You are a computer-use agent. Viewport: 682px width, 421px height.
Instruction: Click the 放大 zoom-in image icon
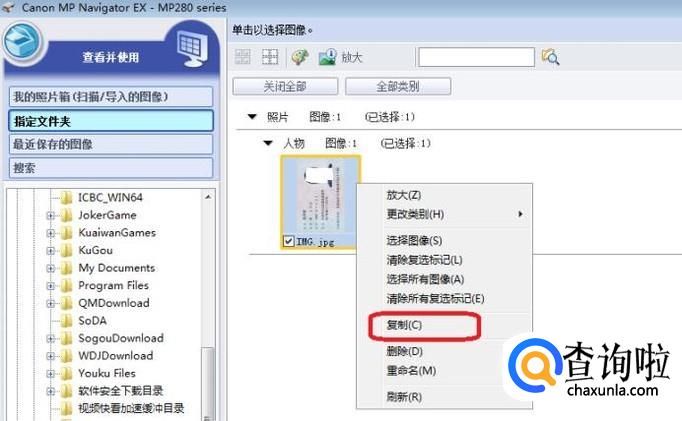tap(328, 57)
